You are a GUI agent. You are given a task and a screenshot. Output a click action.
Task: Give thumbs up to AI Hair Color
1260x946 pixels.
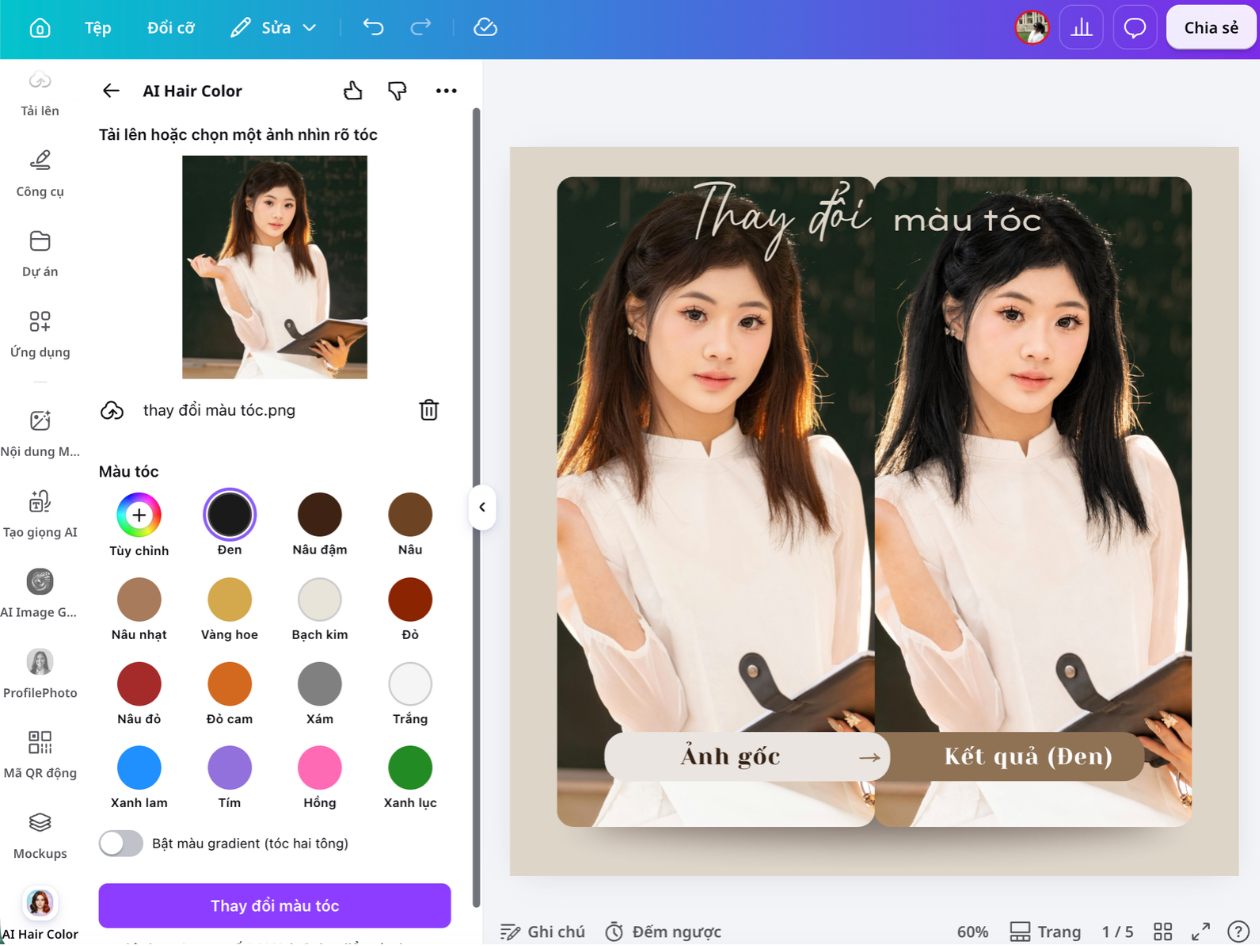point(352,91)
